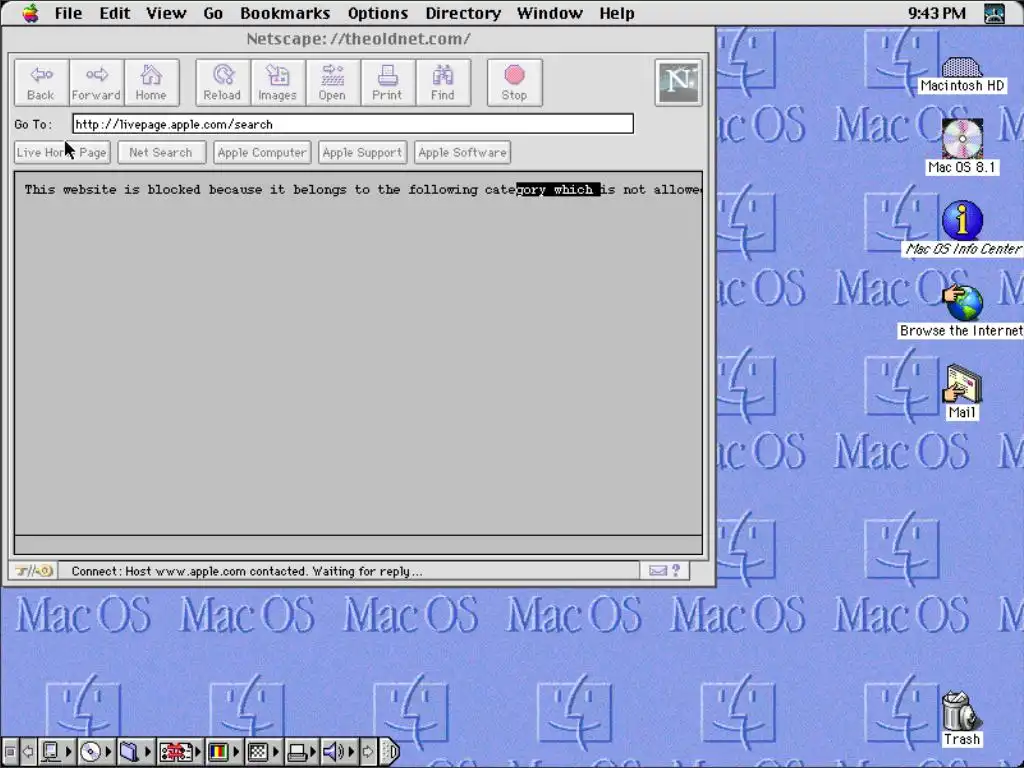Open the Edit menu
The height and width of the screenshot is (768, 1024).
tap(114, 13)
